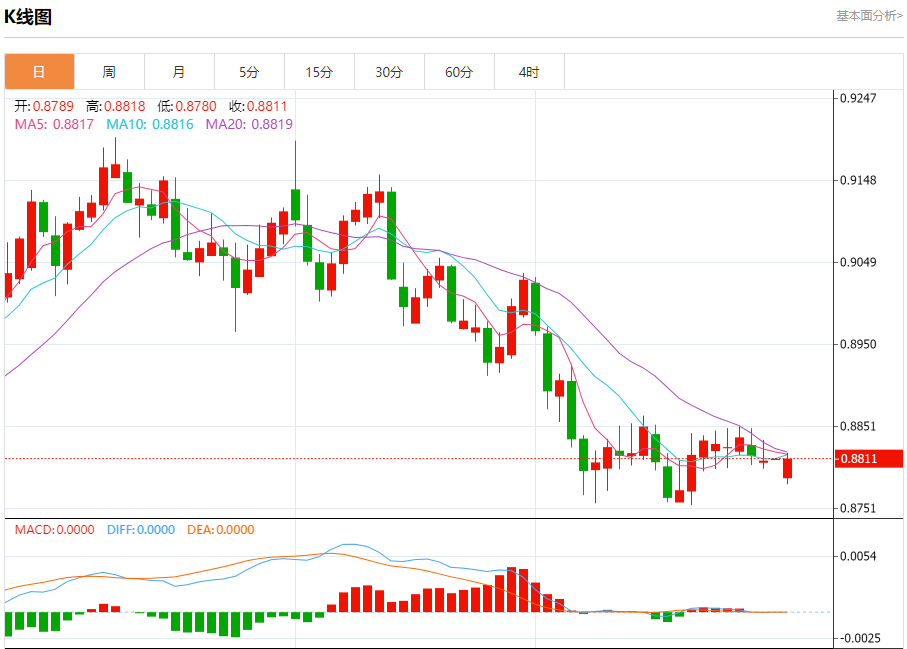Click the DIFF:0.0000 label
The image size is (907, 649).
tap(141, 530)
